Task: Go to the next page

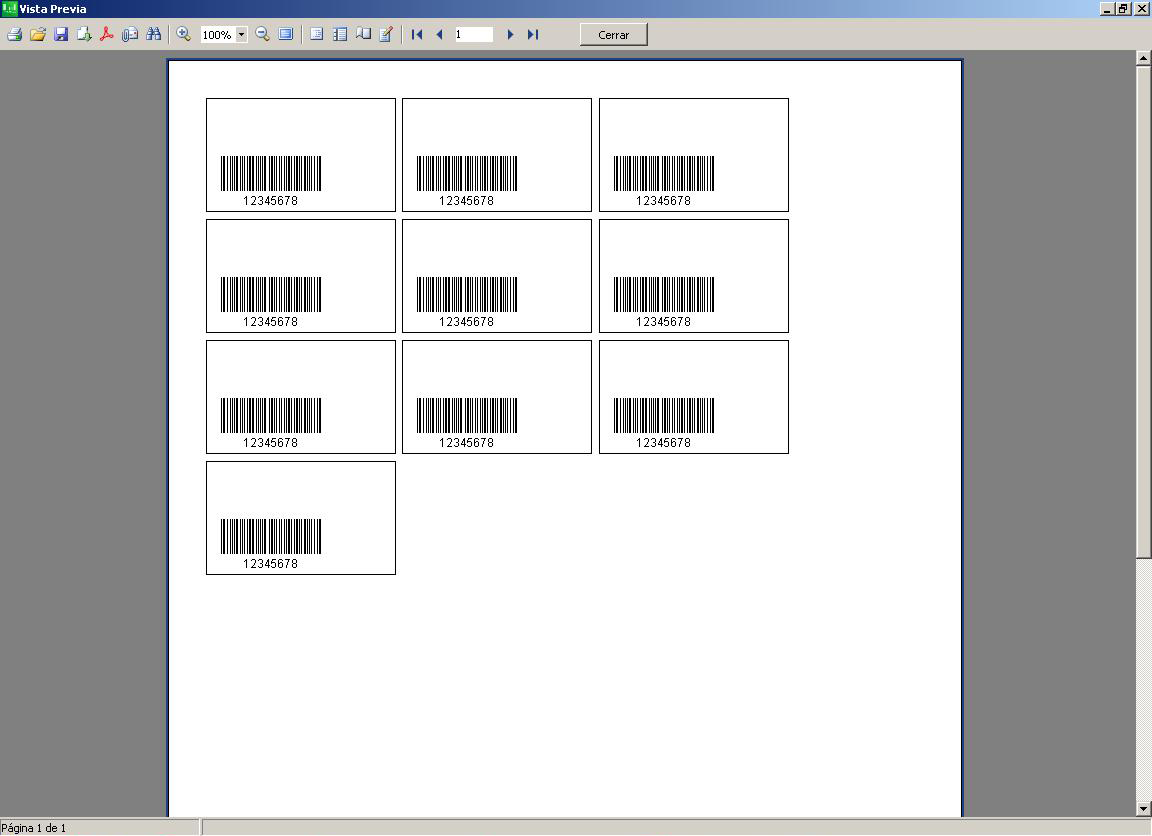Action: (x=510, y=35)
